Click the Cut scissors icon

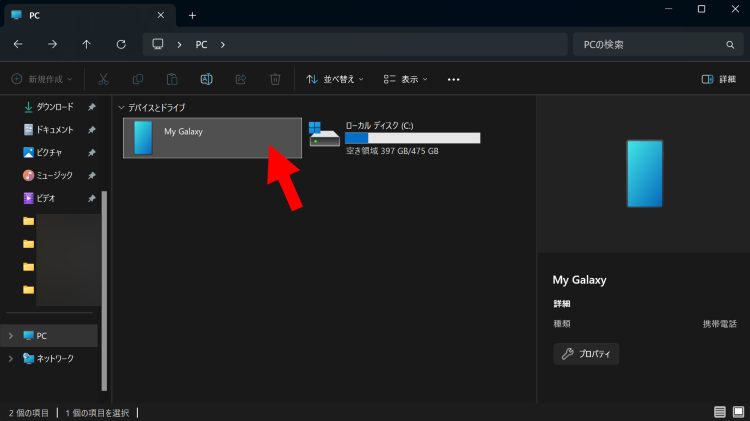tap(103, 79)
